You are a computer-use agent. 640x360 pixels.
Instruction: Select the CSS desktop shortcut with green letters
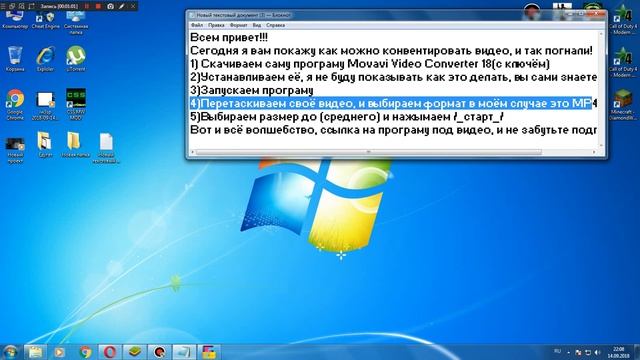76,104
